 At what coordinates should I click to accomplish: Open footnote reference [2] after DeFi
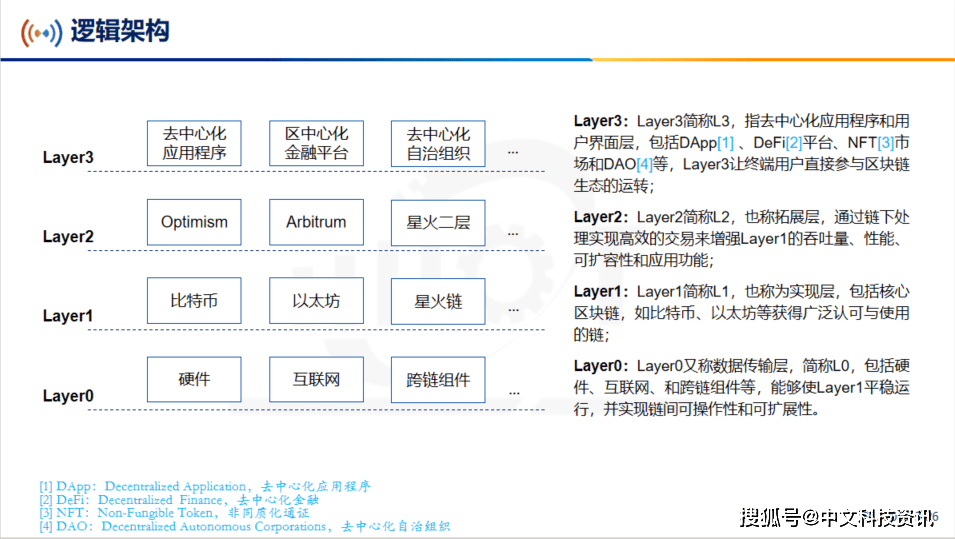pos(794,143)
